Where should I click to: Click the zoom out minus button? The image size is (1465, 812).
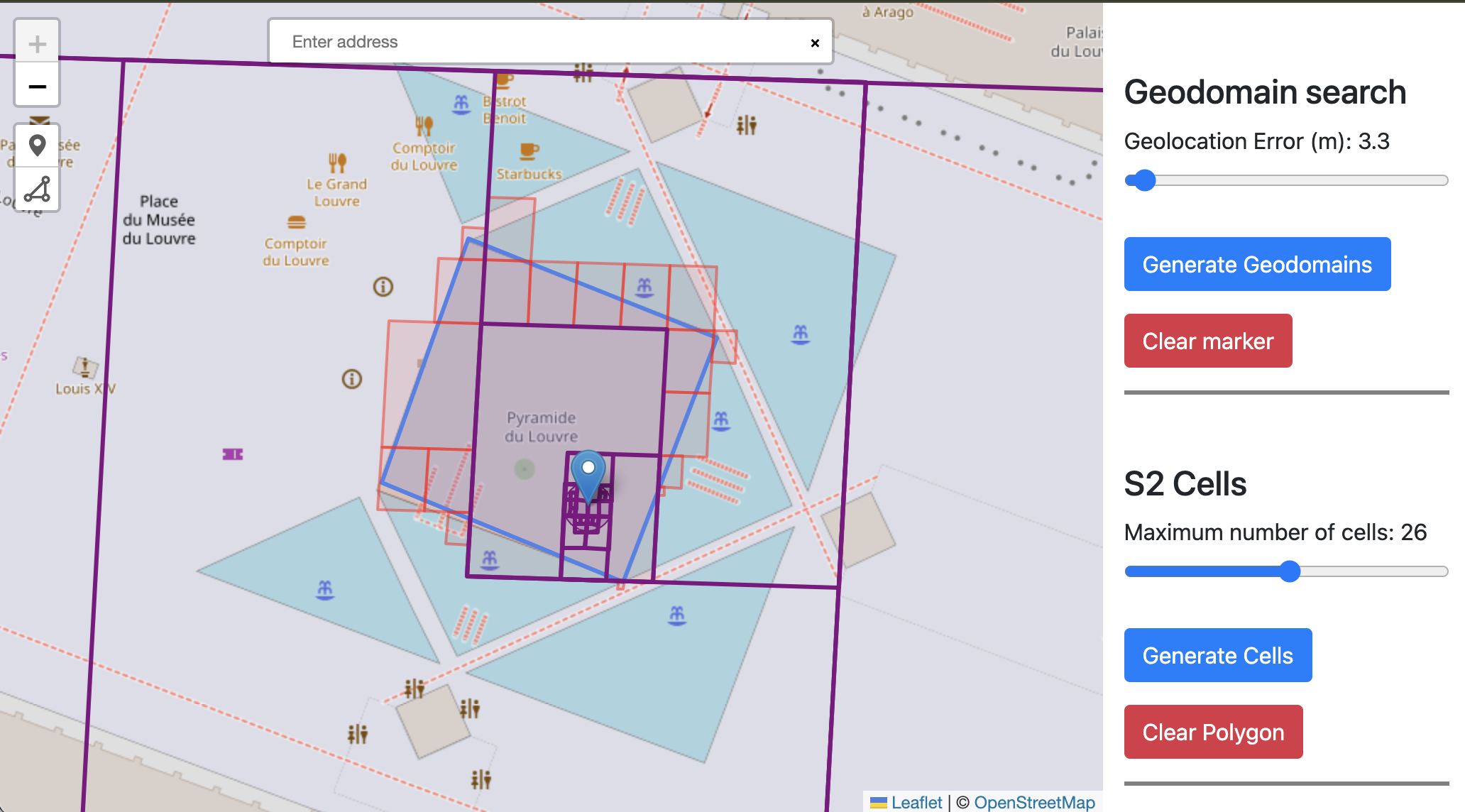tap(37, 87)
